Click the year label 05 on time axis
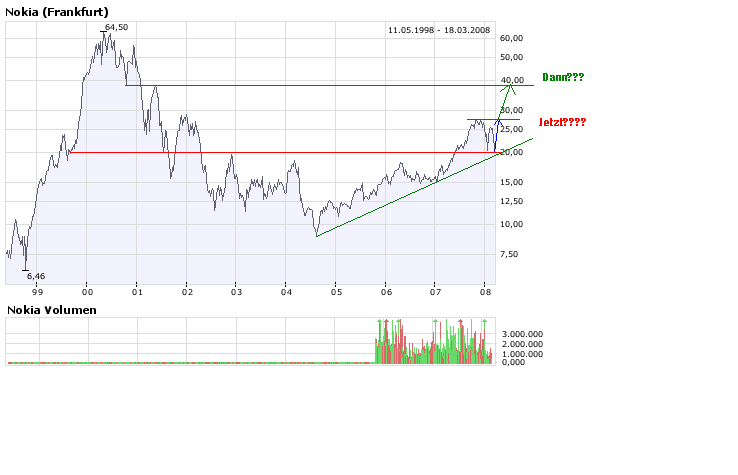738x475 pixels. pyautogui.click(x=336, y=292)
